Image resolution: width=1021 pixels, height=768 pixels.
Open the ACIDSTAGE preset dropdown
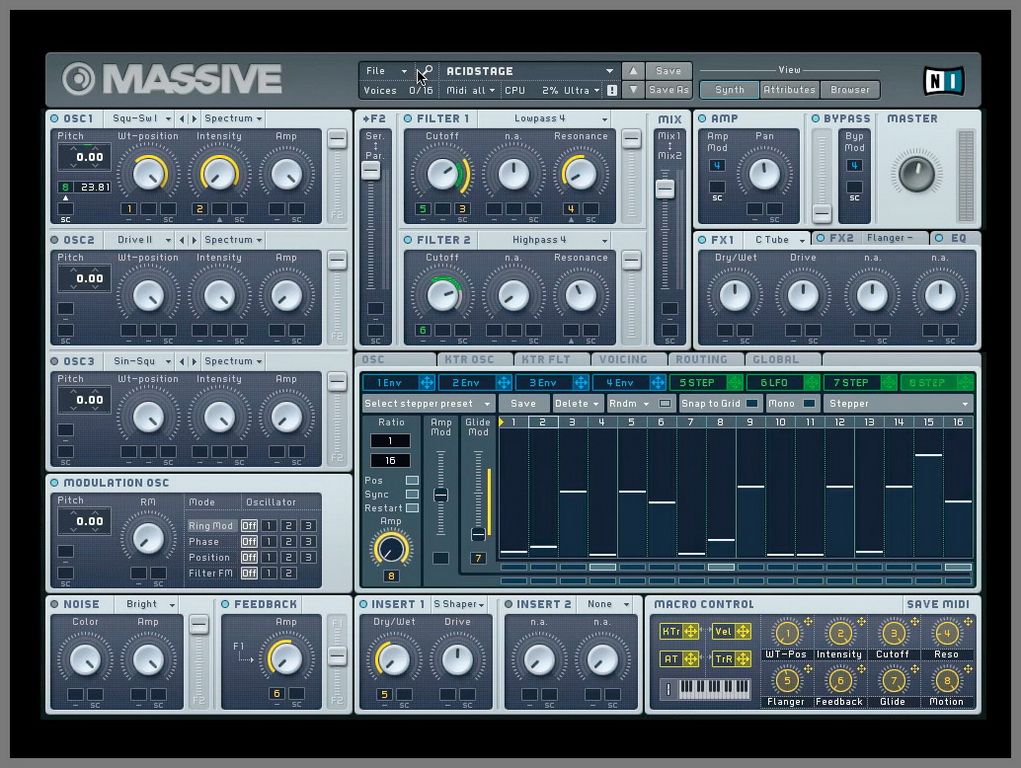(529, 71)
